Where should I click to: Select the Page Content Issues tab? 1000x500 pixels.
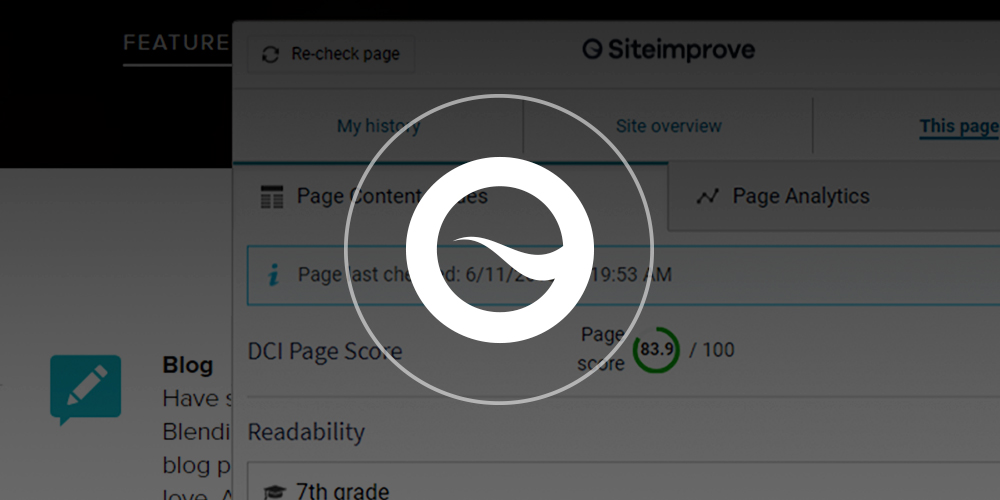[450, 196]
